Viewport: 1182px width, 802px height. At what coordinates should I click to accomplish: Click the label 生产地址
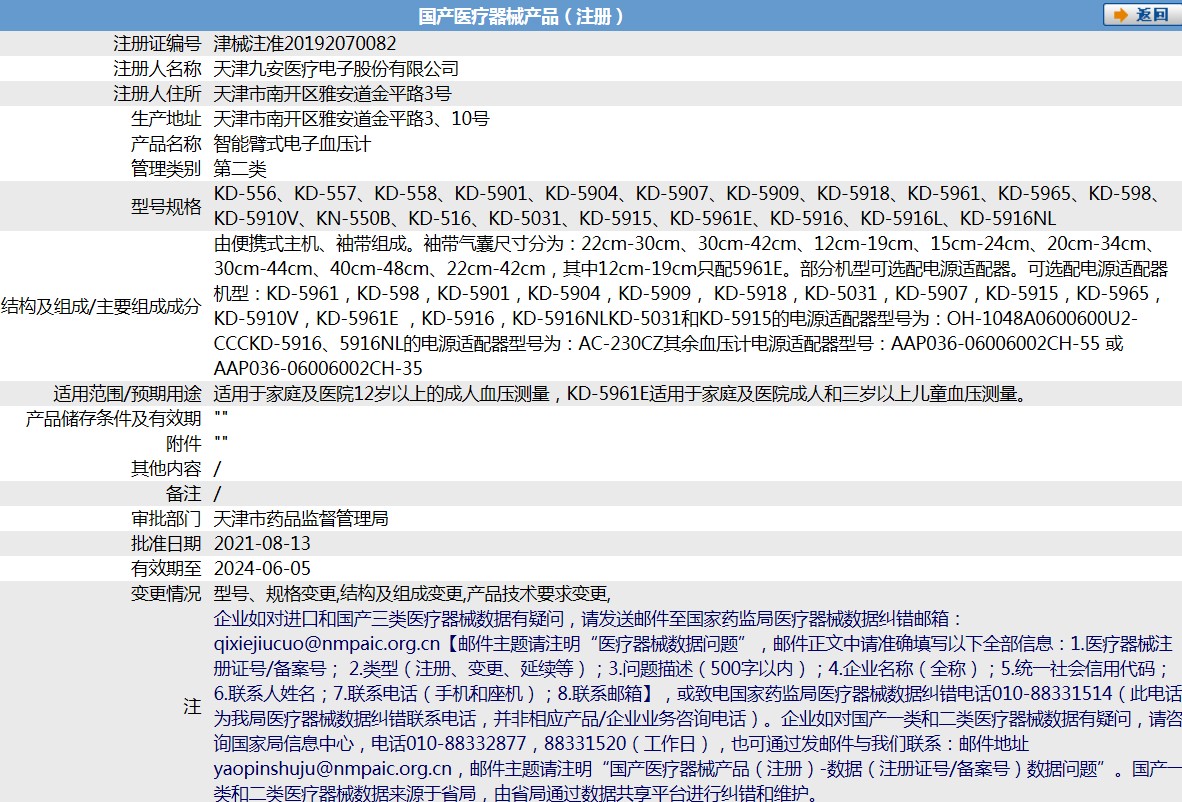point(166,118)
